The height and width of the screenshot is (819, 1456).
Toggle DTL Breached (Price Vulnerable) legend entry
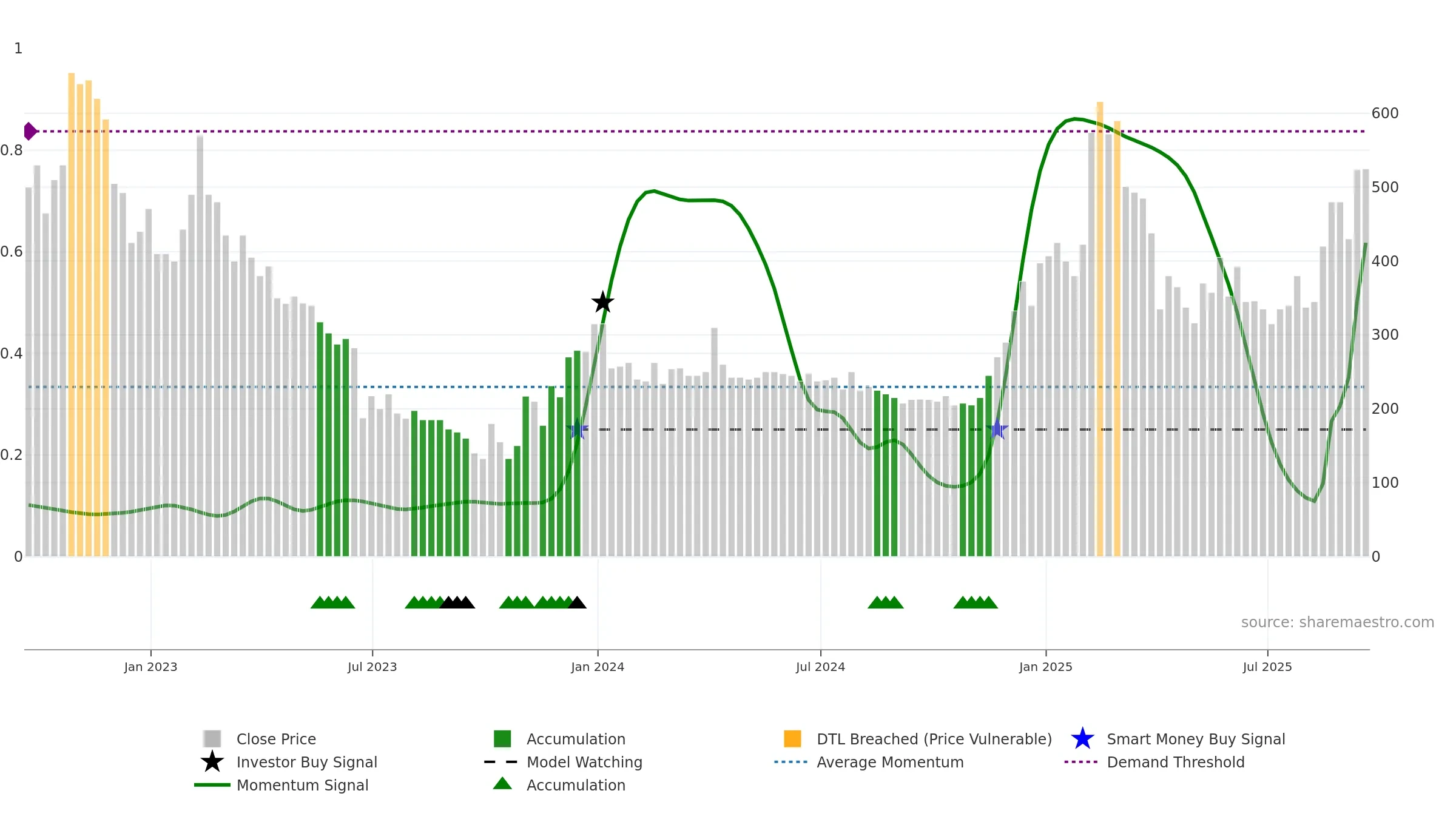tap(917, 739)
